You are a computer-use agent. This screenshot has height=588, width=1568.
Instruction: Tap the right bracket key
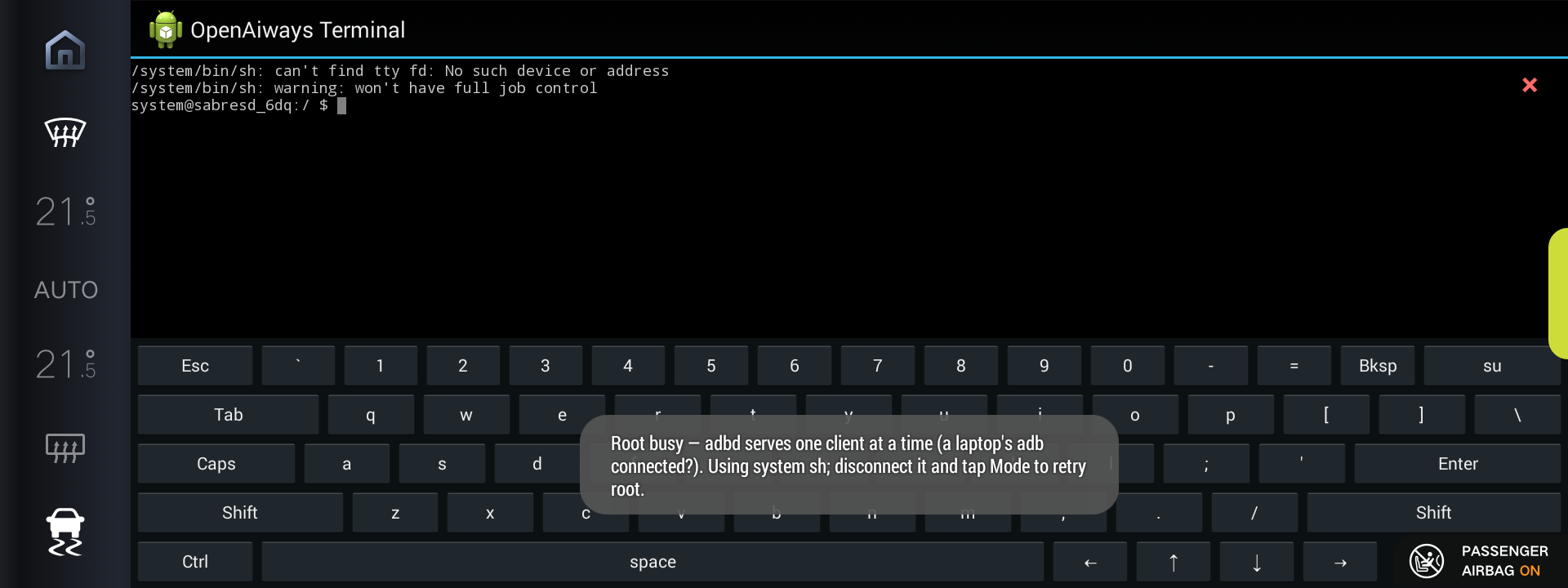pos(1422,415)
